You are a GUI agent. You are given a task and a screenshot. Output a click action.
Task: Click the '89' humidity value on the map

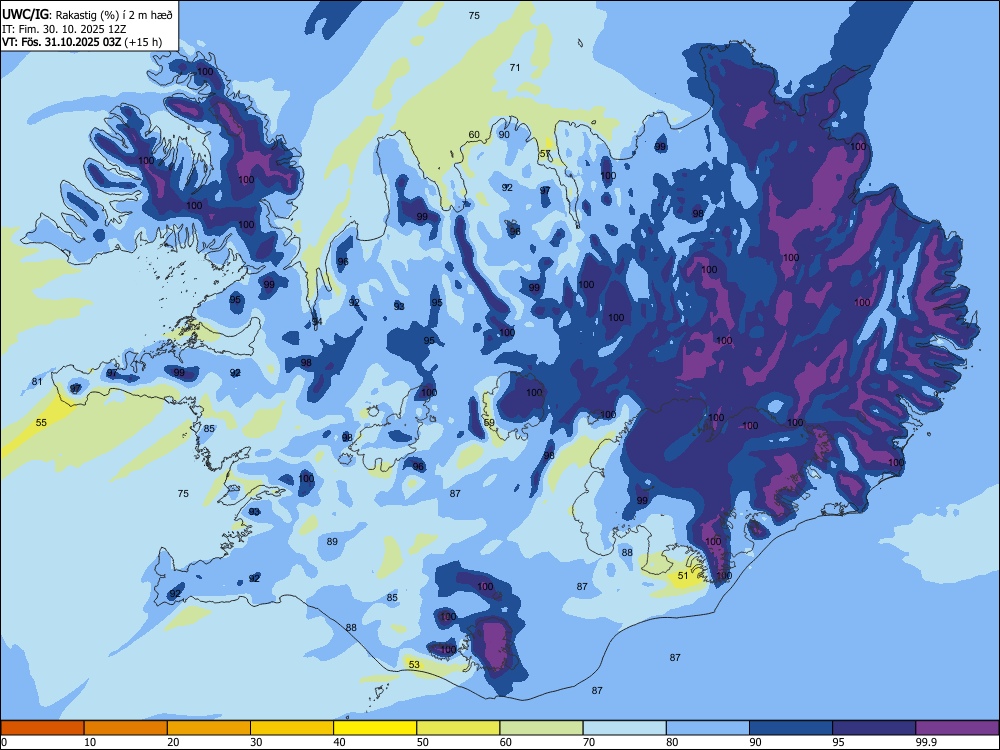[x=332, y=541]
